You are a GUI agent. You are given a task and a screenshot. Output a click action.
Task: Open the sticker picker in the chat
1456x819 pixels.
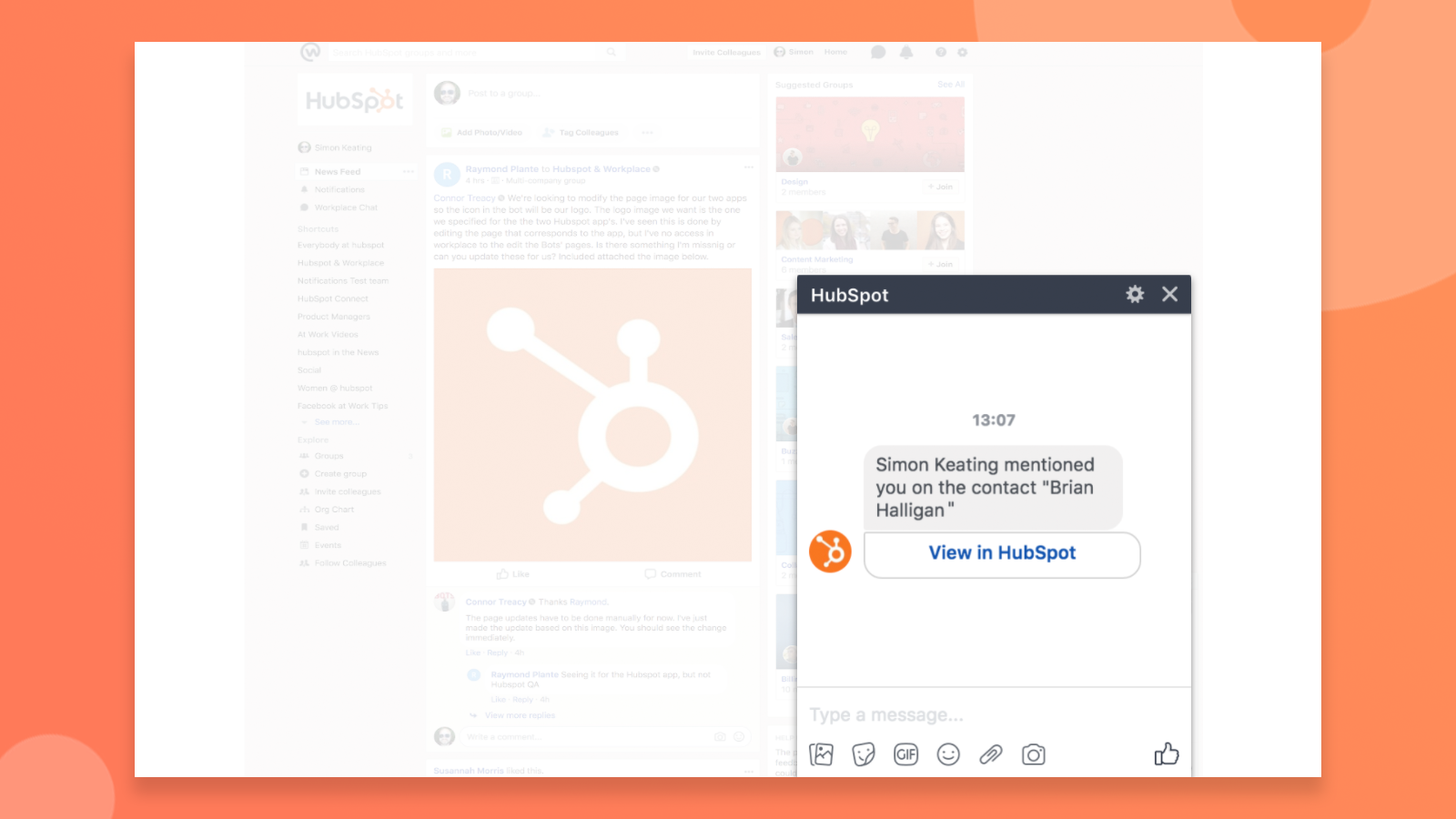863,754
